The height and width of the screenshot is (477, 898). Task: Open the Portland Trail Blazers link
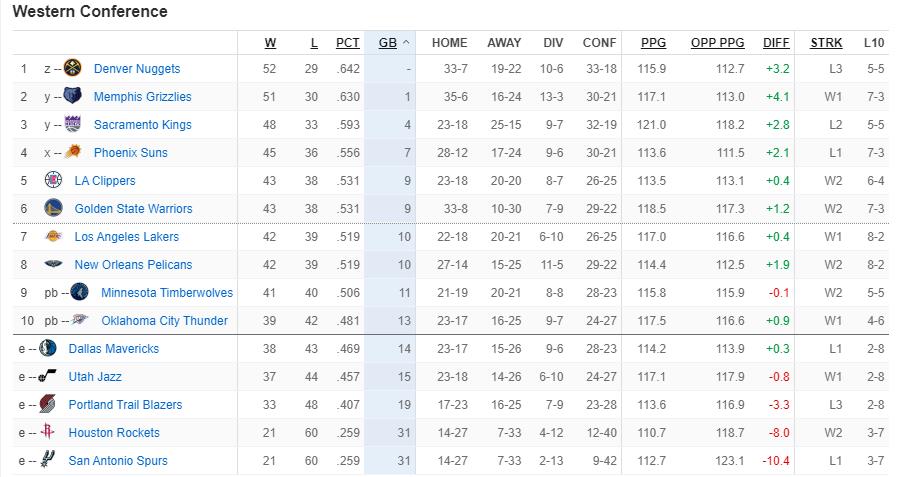(x=125, y=405)
